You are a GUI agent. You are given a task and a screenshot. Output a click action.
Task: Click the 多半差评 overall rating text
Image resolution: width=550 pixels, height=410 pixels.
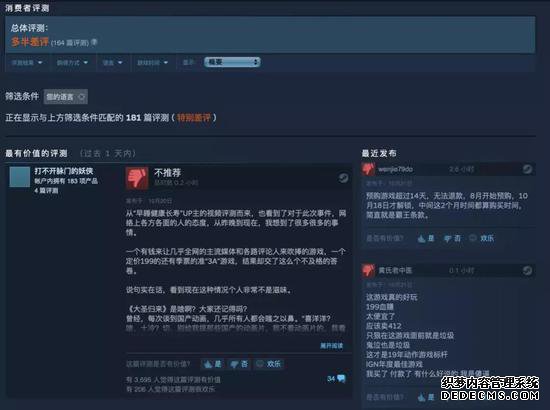click(x=30, y=42)
